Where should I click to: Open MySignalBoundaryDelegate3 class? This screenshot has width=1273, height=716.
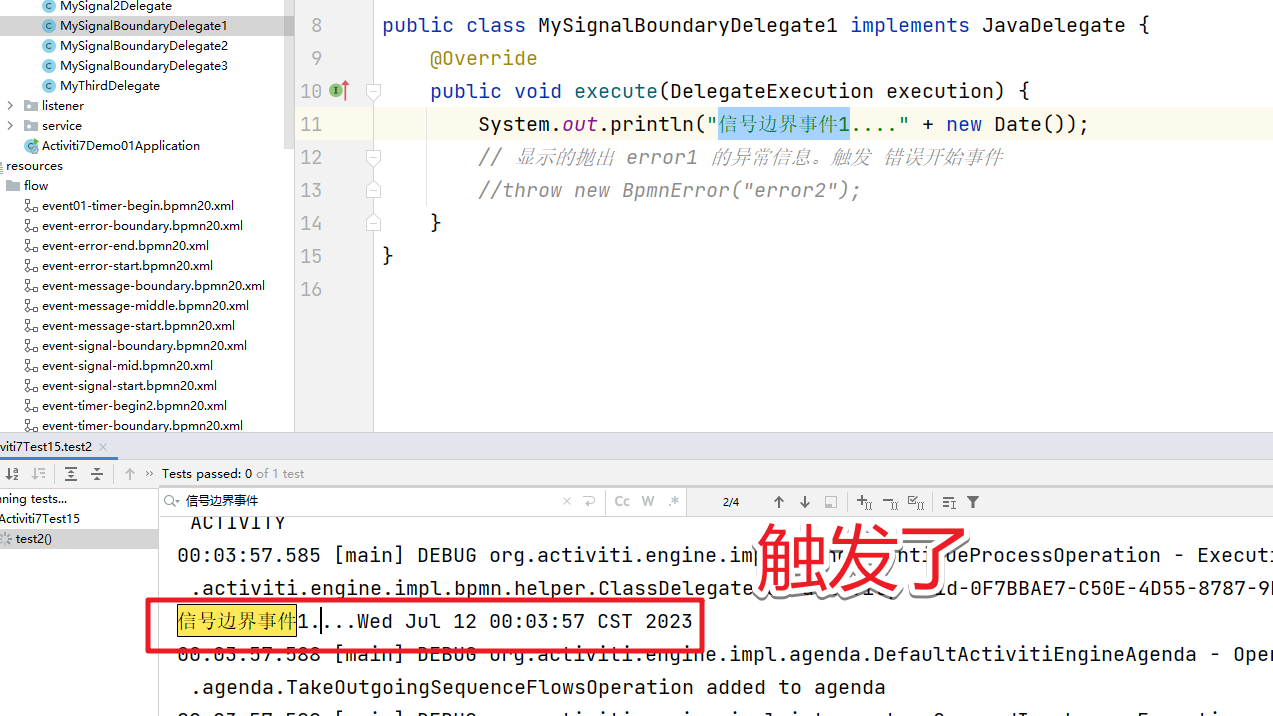click(x=143, y=66)
